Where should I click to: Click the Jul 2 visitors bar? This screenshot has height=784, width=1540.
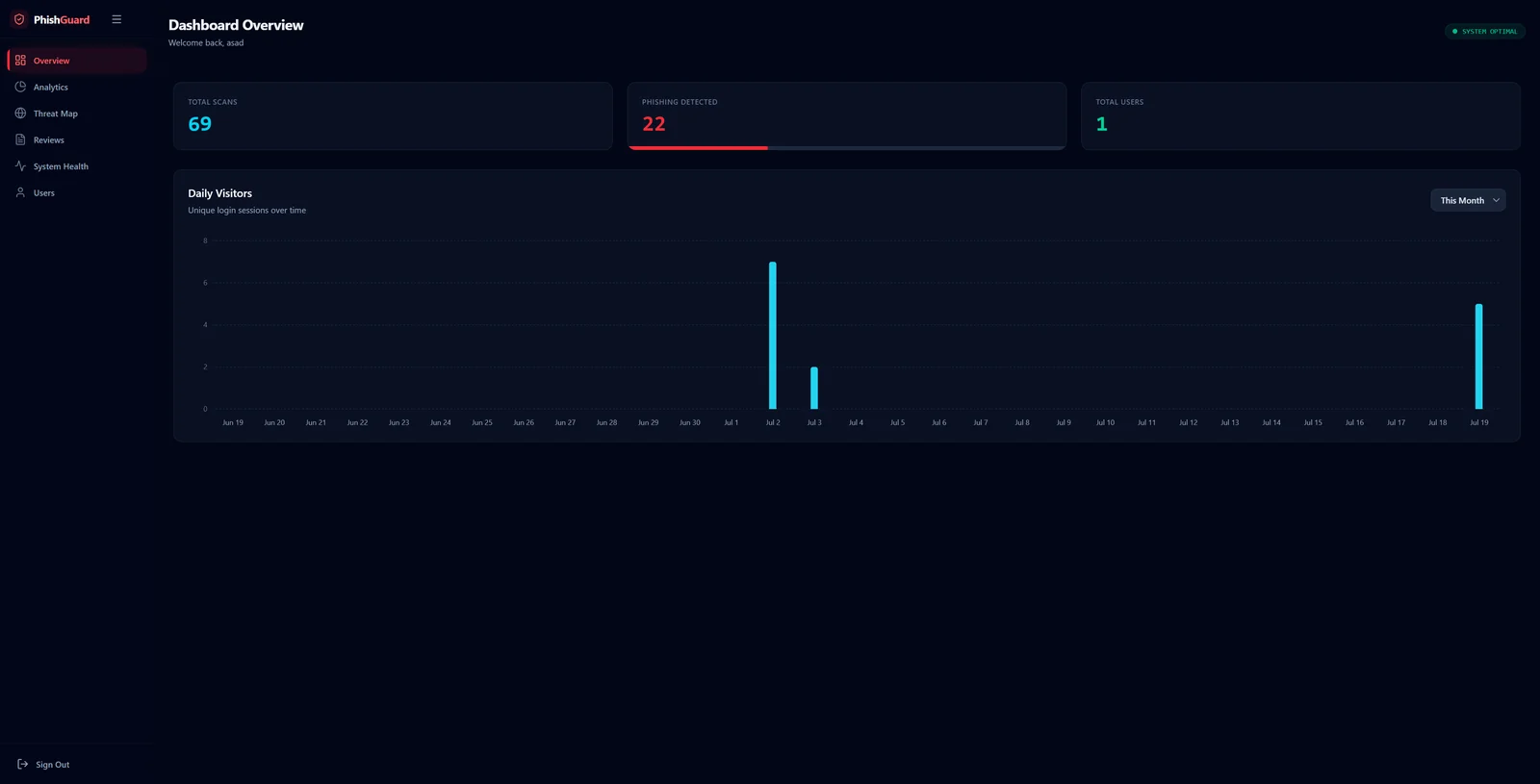773,336
